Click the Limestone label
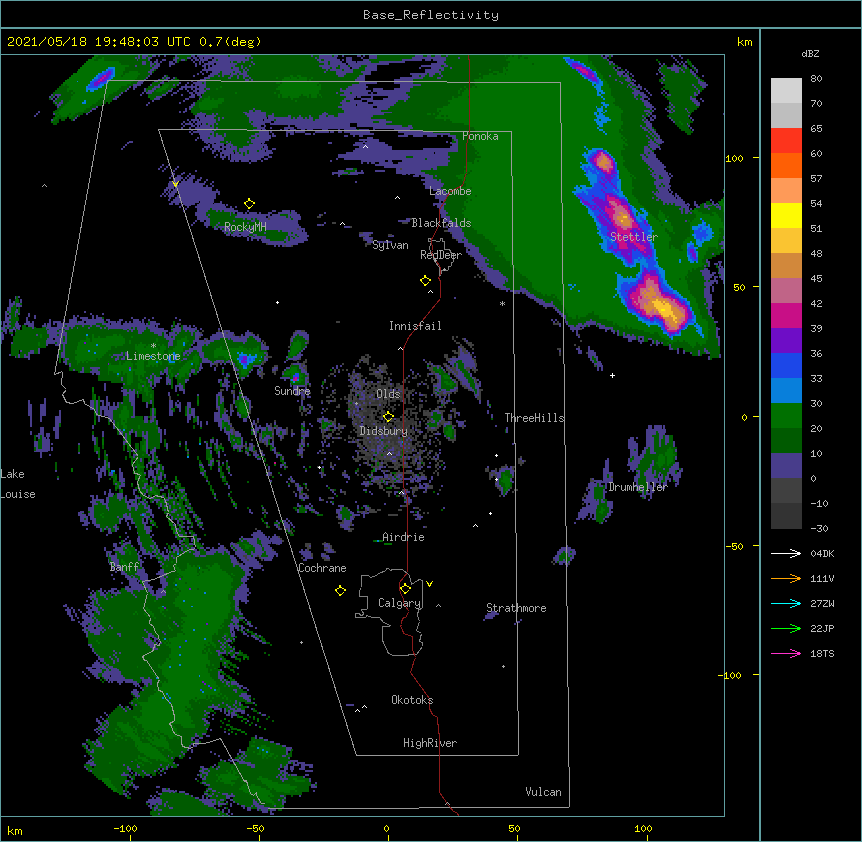The image size is (862, 842). pos(153,356)
